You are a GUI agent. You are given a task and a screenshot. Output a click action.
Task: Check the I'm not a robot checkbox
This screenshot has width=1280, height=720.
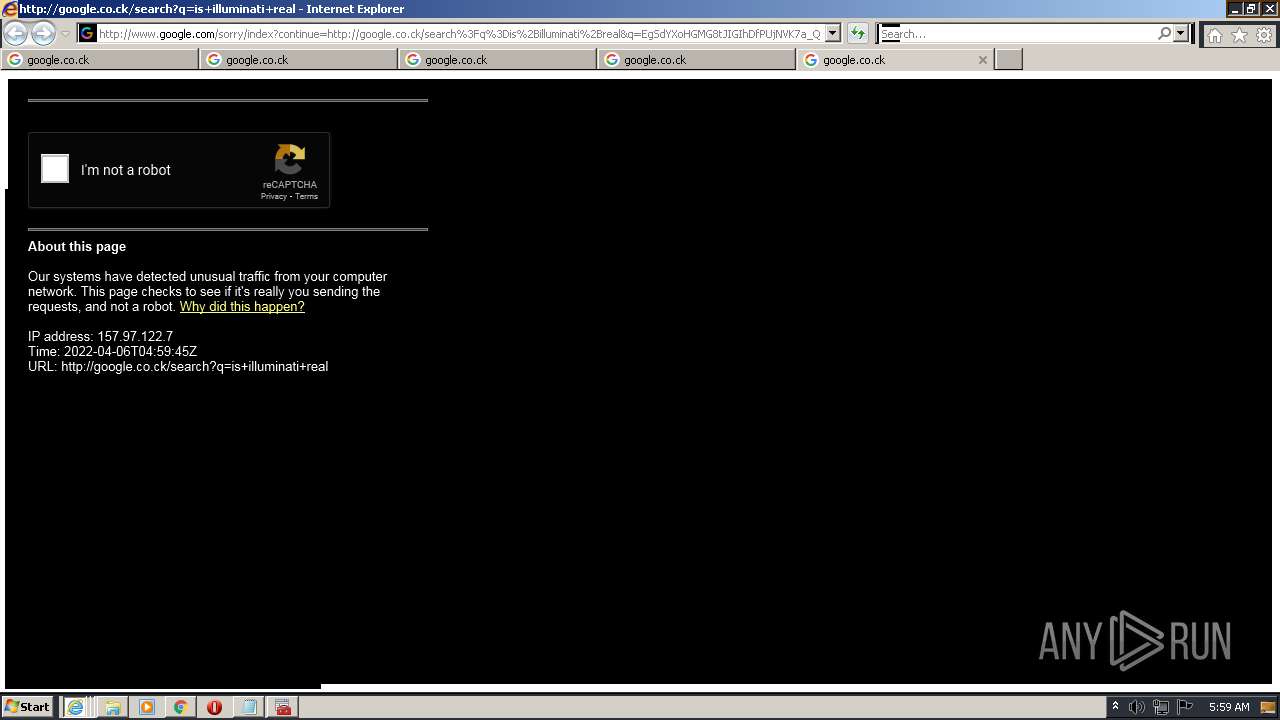coord(55,169)
